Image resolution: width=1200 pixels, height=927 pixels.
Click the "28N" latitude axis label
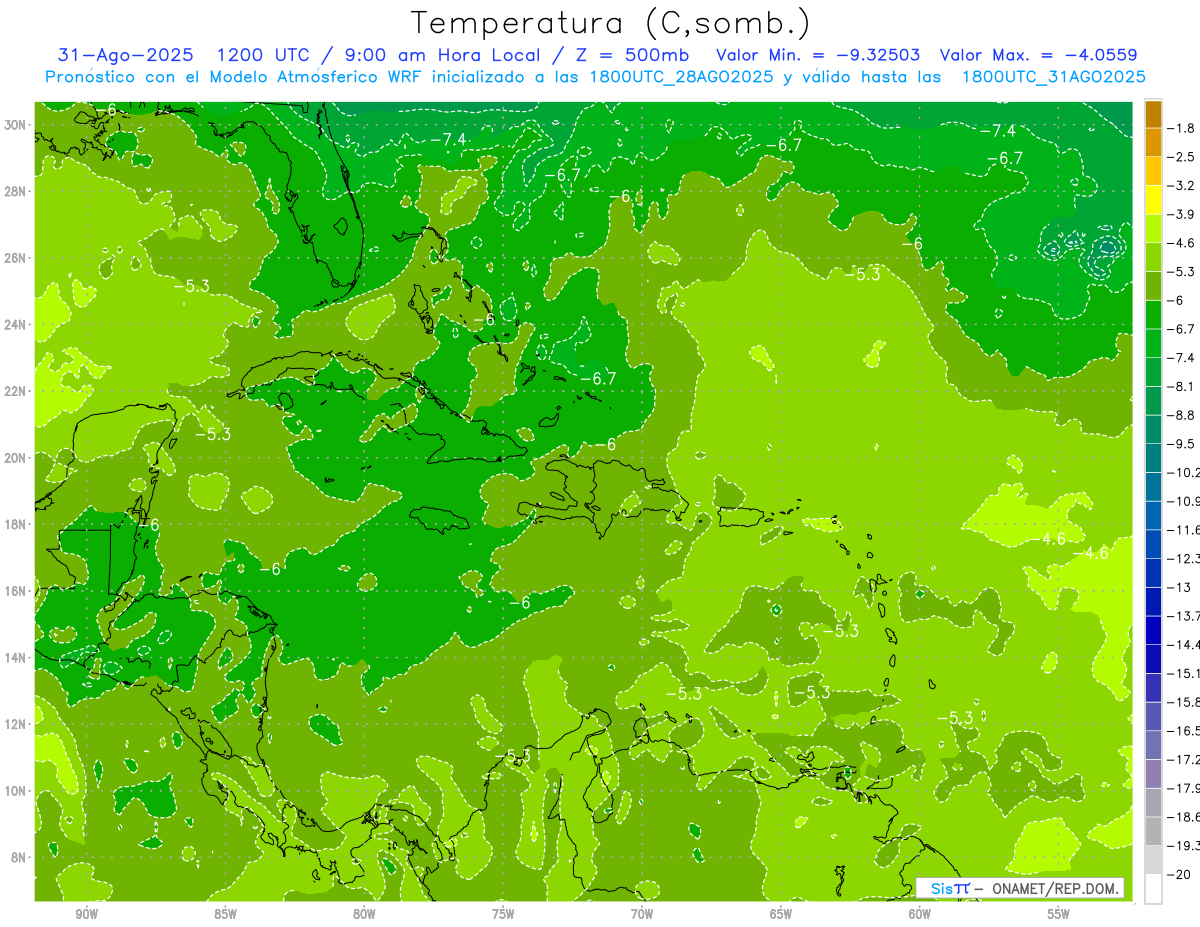(x=17, y=191)
